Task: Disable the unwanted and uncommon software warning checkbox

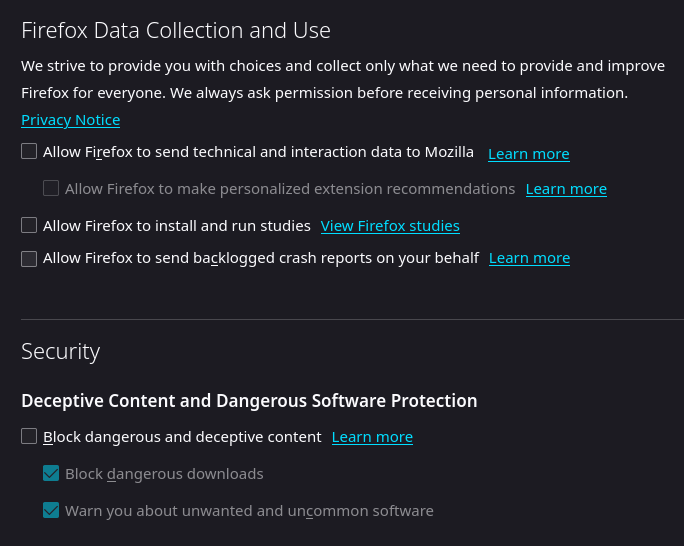Action: tap(51, 510)
